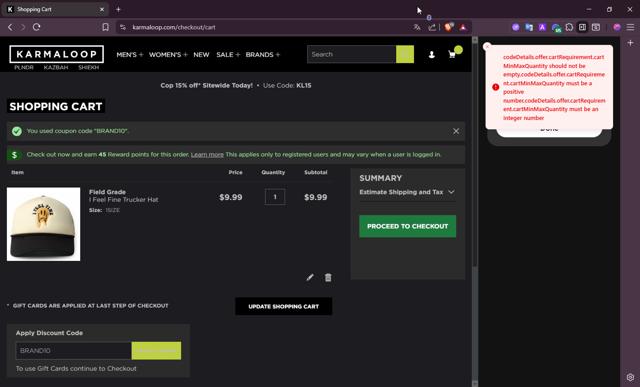This screenshot has width=640, height=387.
Task: Click the KL15 promo code text
Action: coord(304,85)
